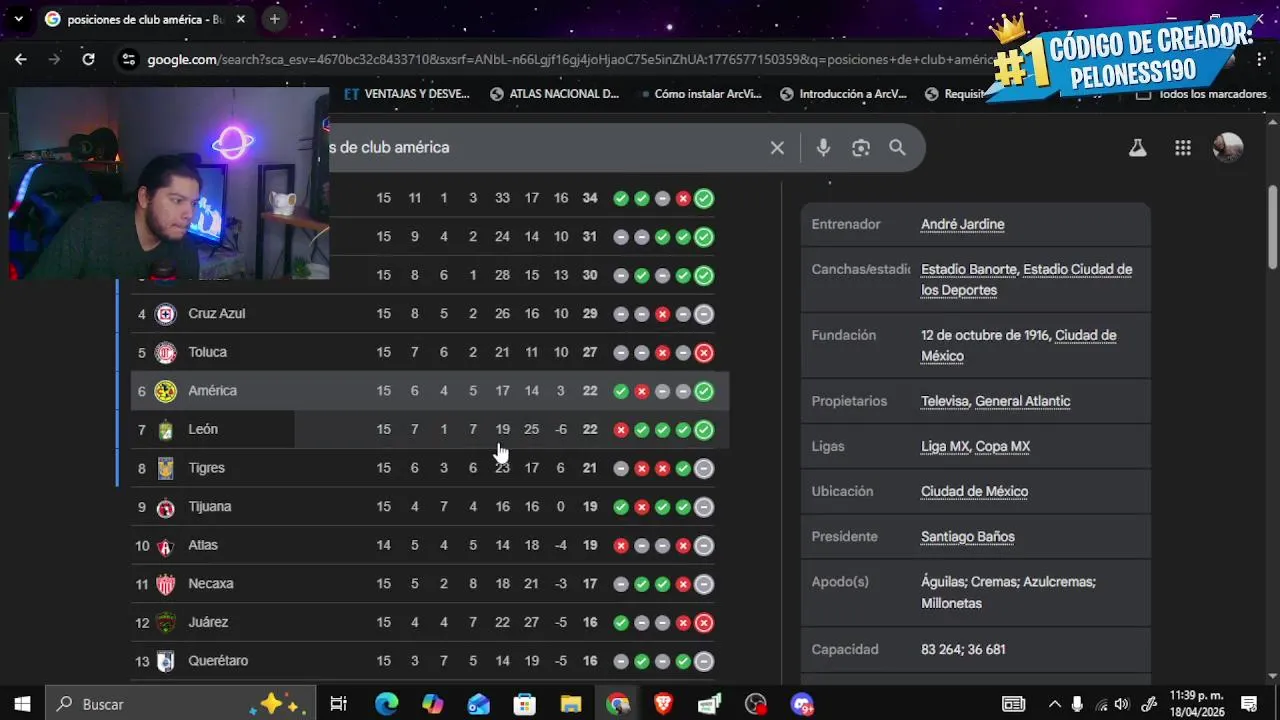
Task: Open the Televisa owner link
Action: 945,401
